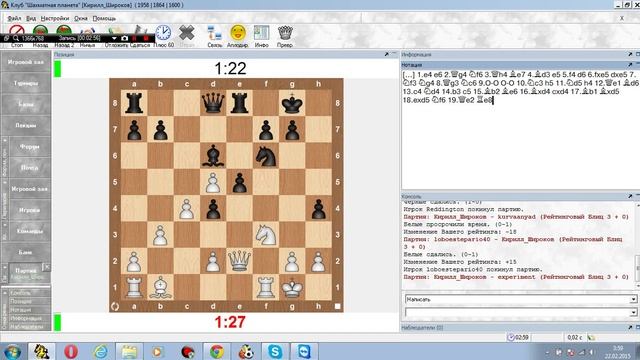640x360 pixels.
Task: Open Форум in the sidebar
Action: click(x=29, y=146)
